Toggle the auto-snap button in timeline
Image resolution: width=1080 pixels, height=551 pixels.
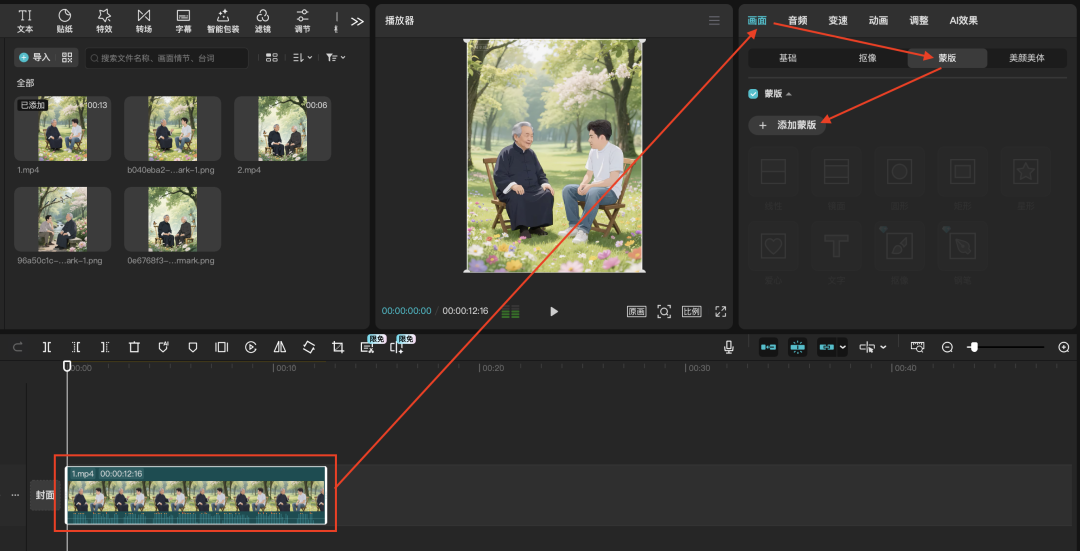[x=798, y=347]
